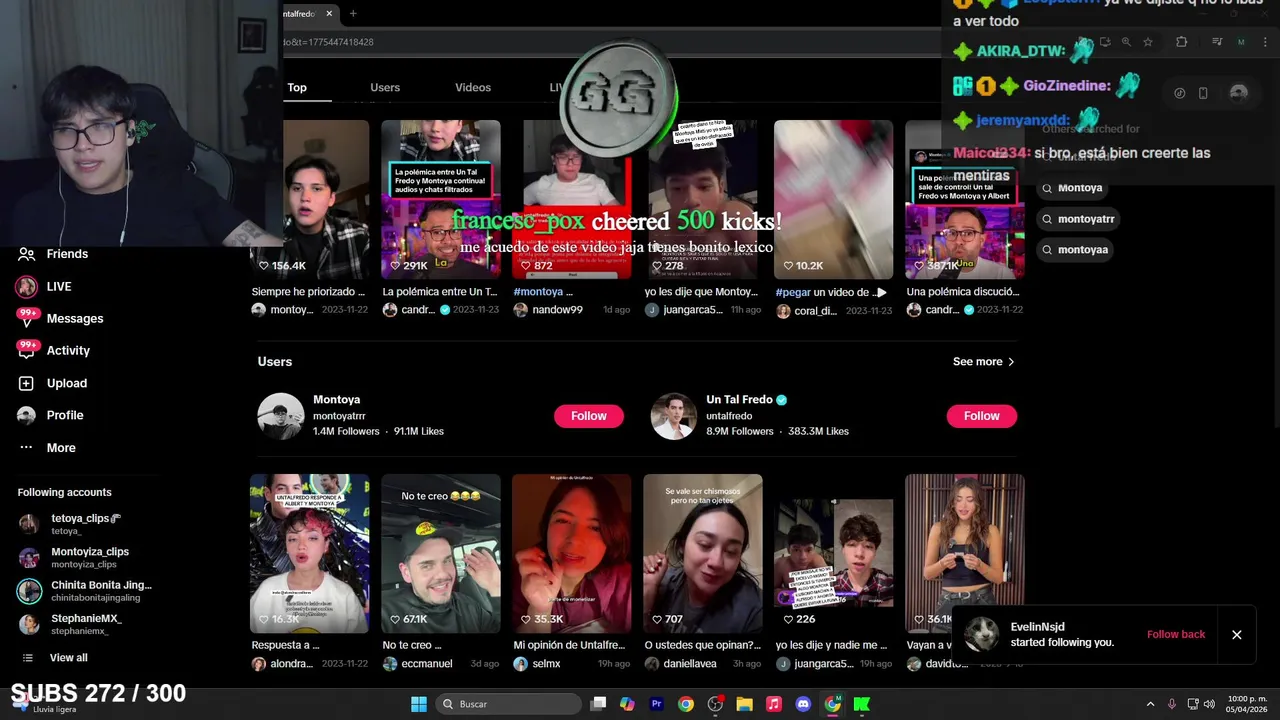Open clock and date panel
The image size is (1280, 720).
tap(1247, 704)
